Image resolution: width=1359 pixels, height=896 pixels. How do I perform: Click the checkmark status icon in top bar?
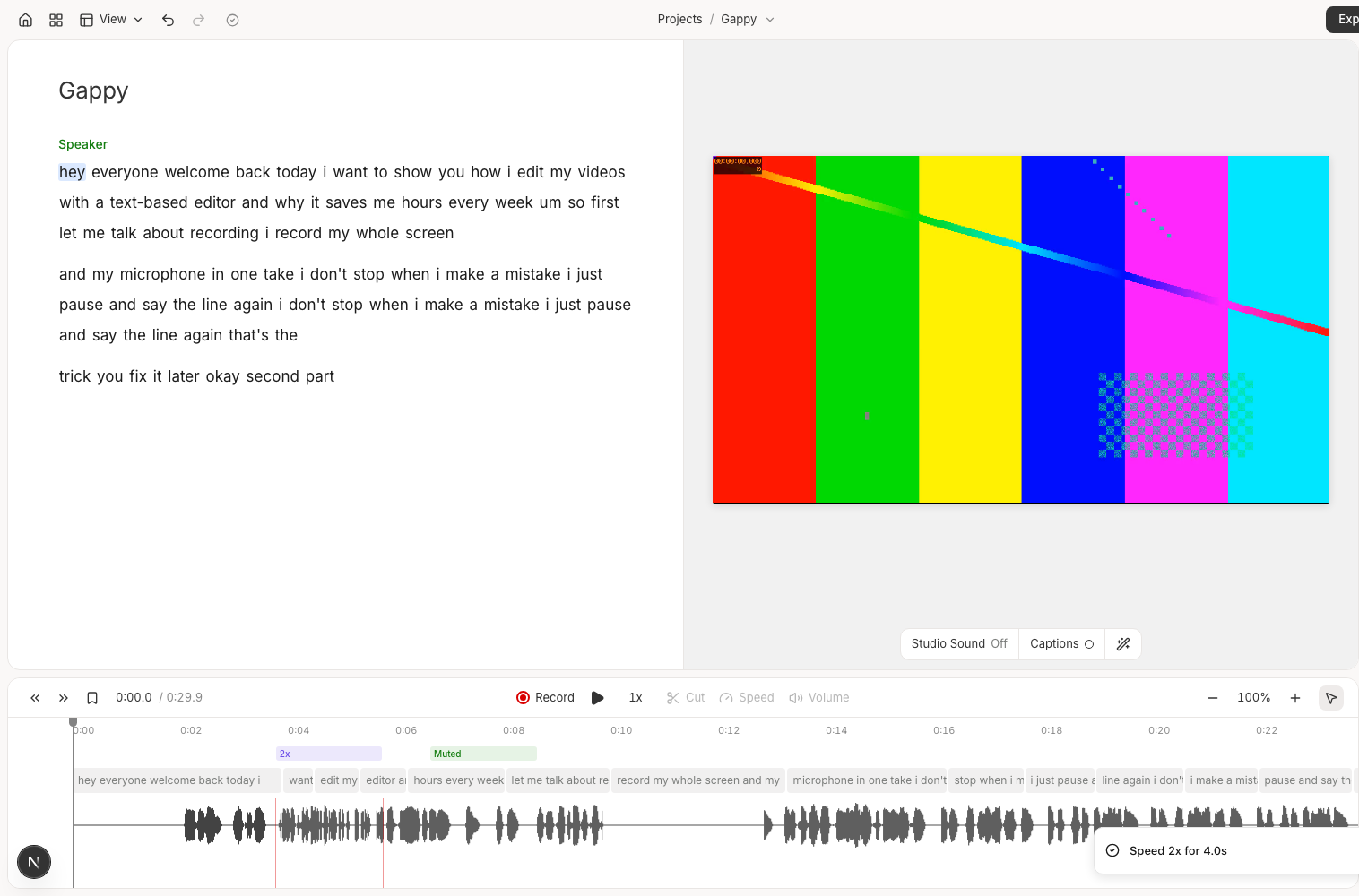tap(232, 20)
